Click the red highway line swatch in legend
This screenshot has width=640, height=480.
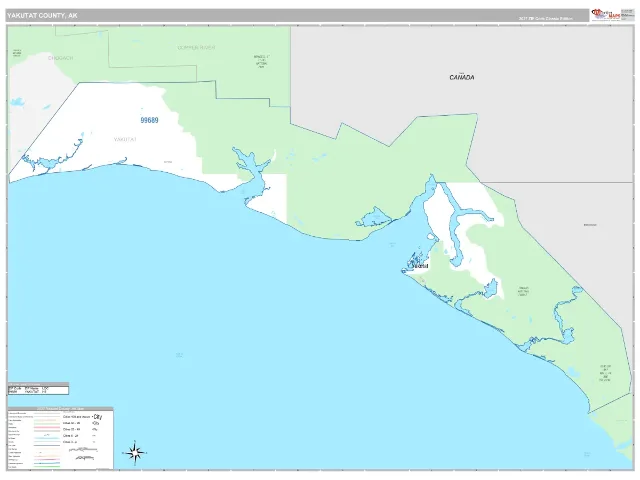click(x=47, y=427)
